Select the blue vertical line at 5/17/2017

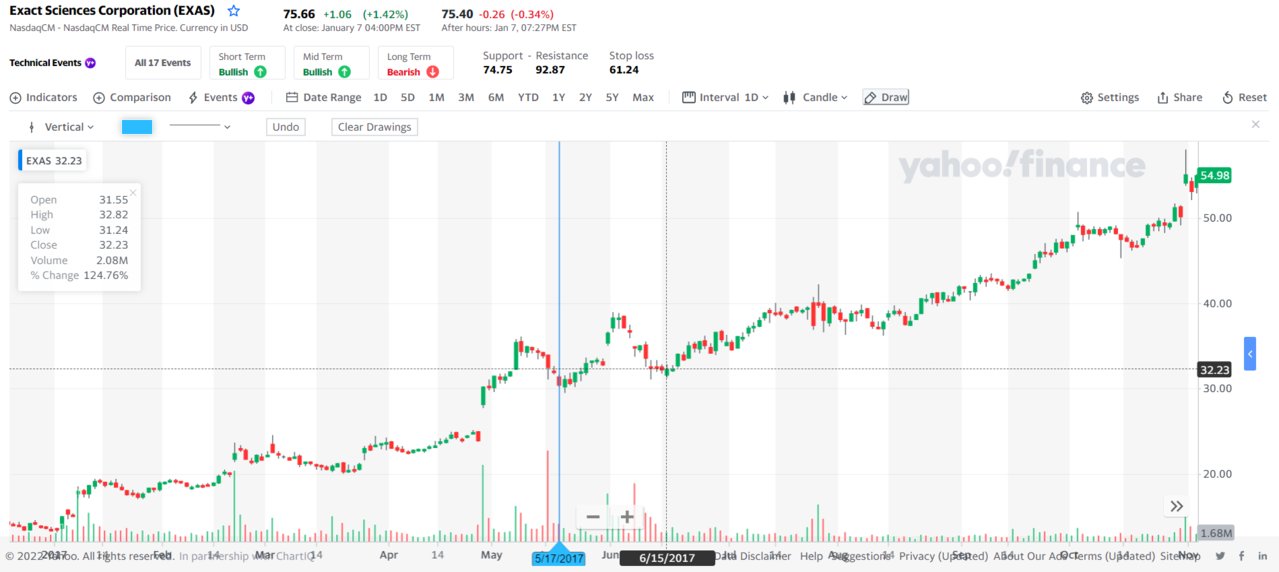[x=559, y=340]
